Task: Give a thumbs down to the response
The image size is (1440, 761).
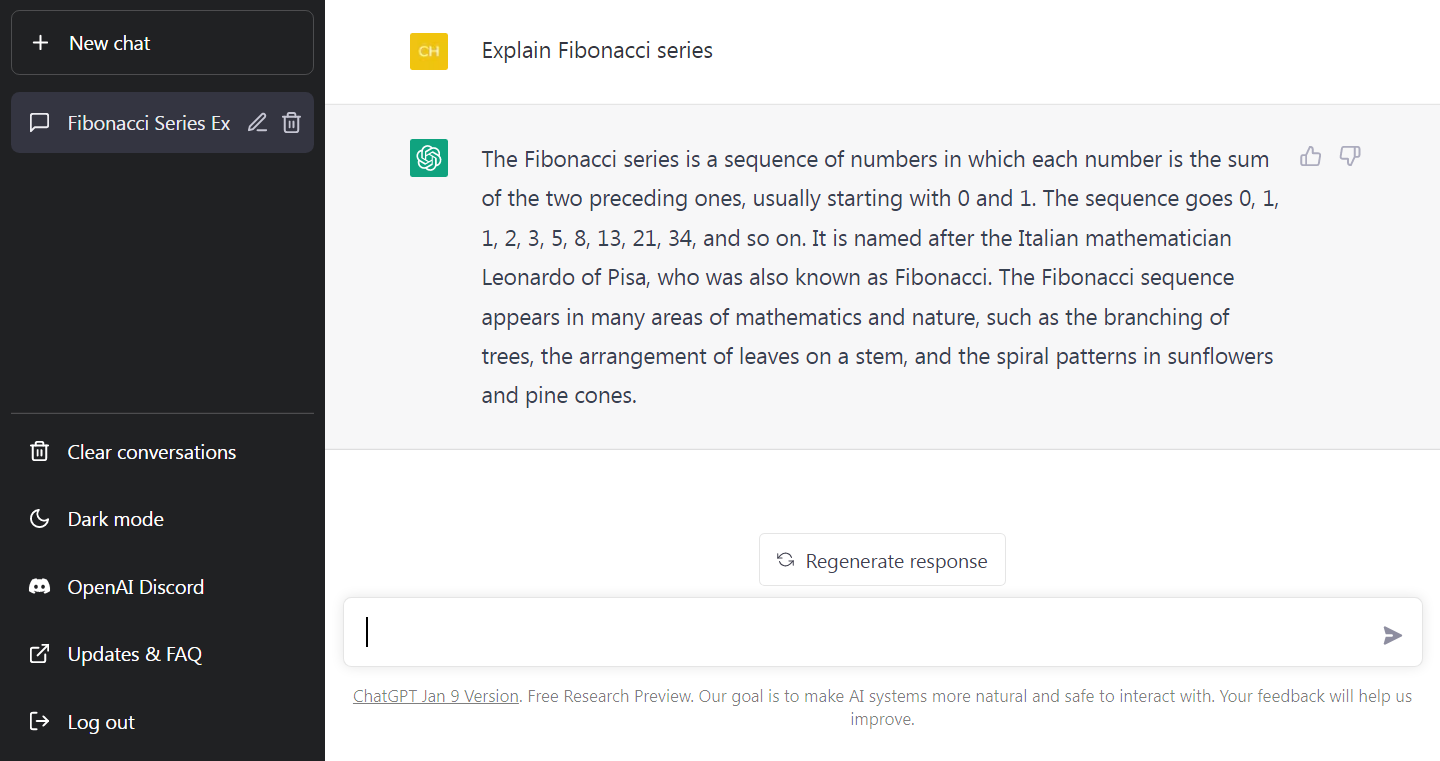Action: [1350, 157]
